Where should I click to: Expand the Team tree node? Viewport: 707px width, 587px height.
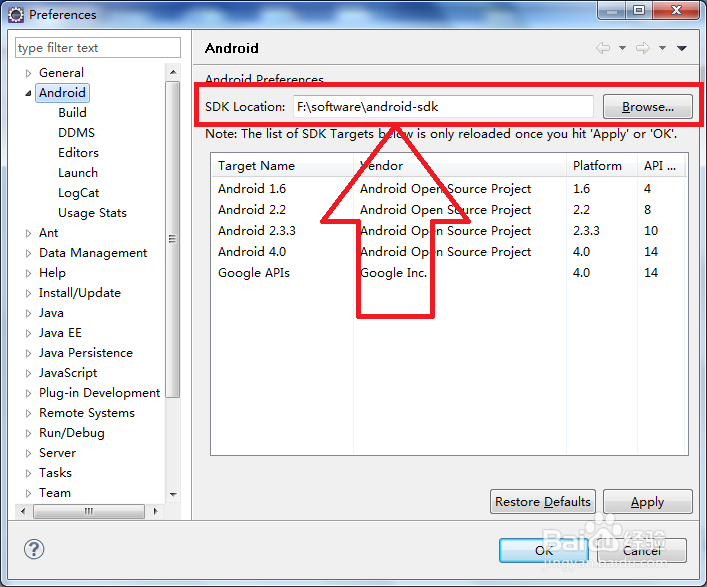[28, 493]
